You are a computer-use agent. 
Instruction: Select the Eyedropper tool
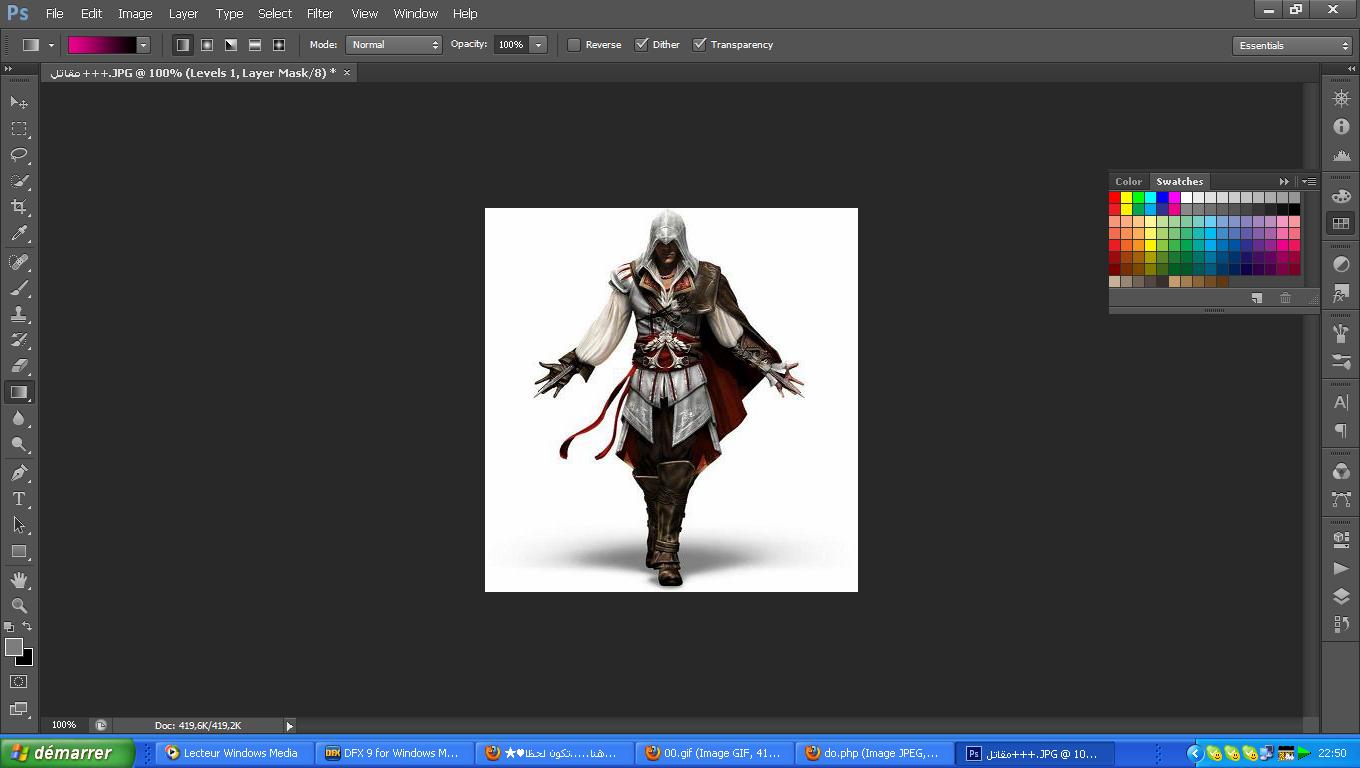19,234
